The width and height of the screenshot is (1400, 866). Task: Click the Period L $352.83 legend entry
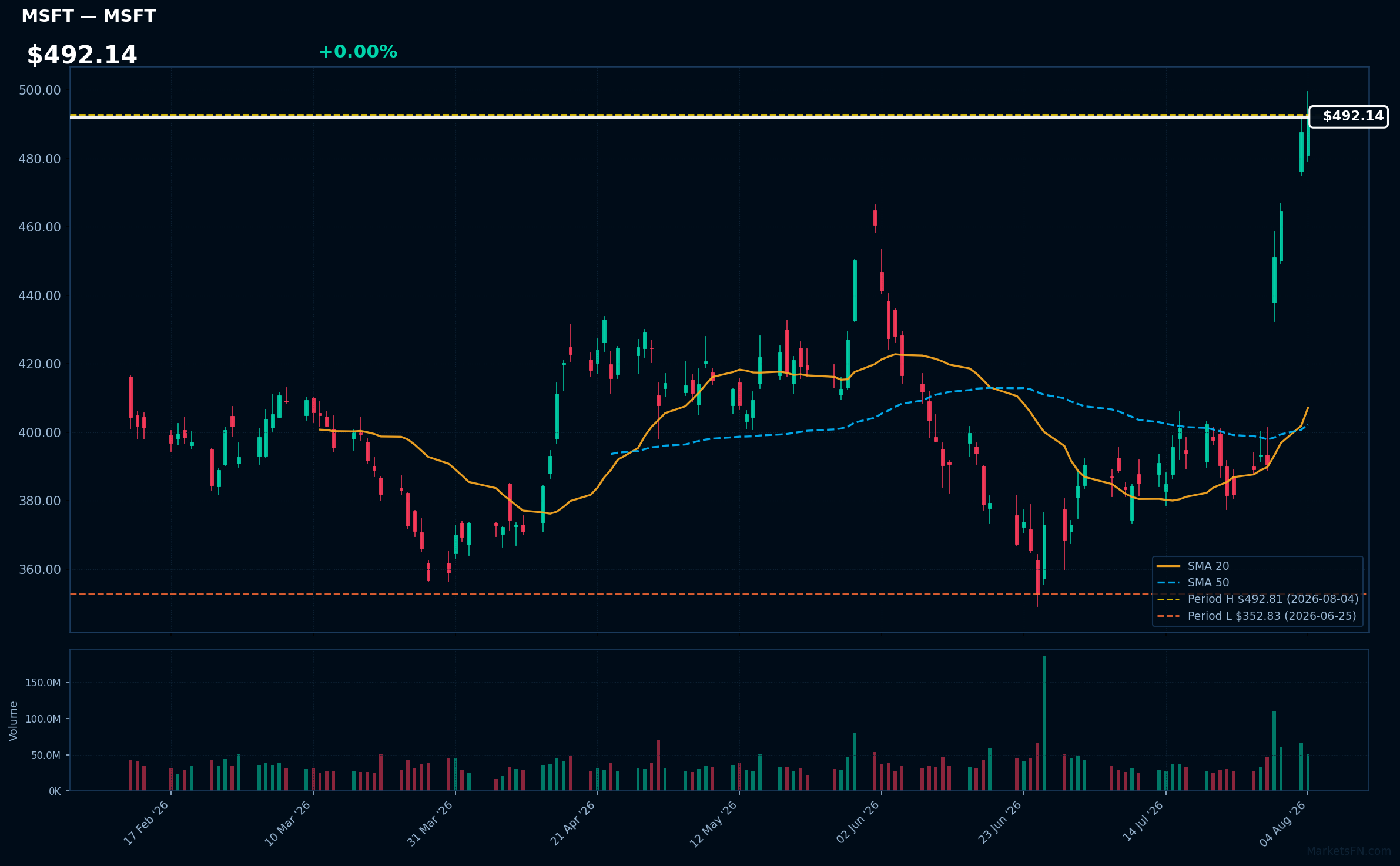pyautogui.click(x=1257, y=616)
